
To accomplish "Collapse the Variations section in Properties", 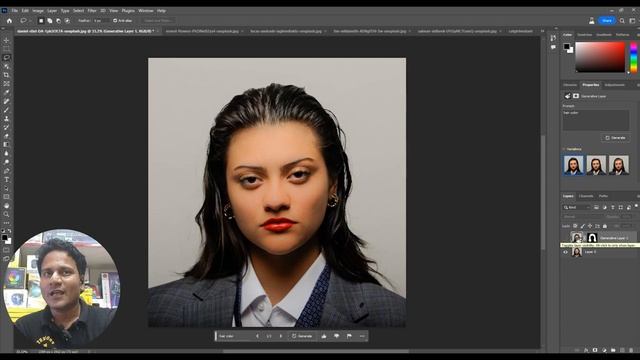I will 564,149.
